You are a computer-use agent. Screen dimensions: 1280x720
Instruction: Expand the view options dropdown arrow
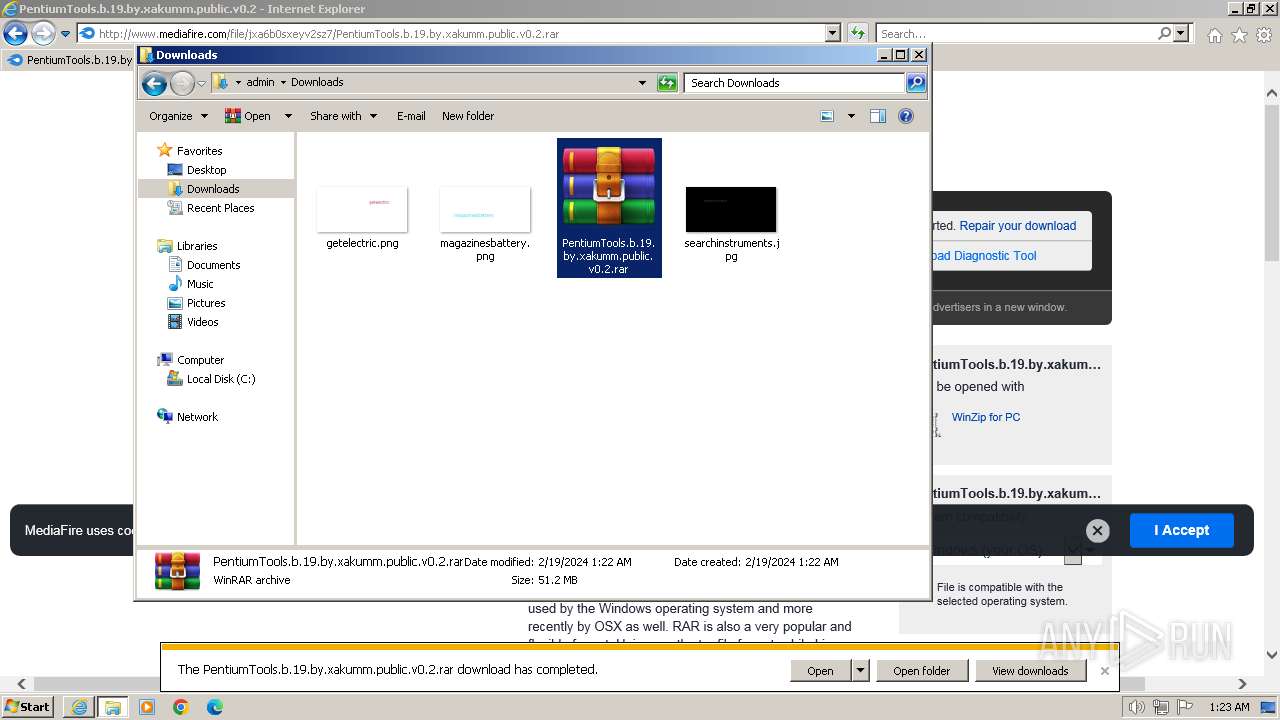click(x=851, y=116)
